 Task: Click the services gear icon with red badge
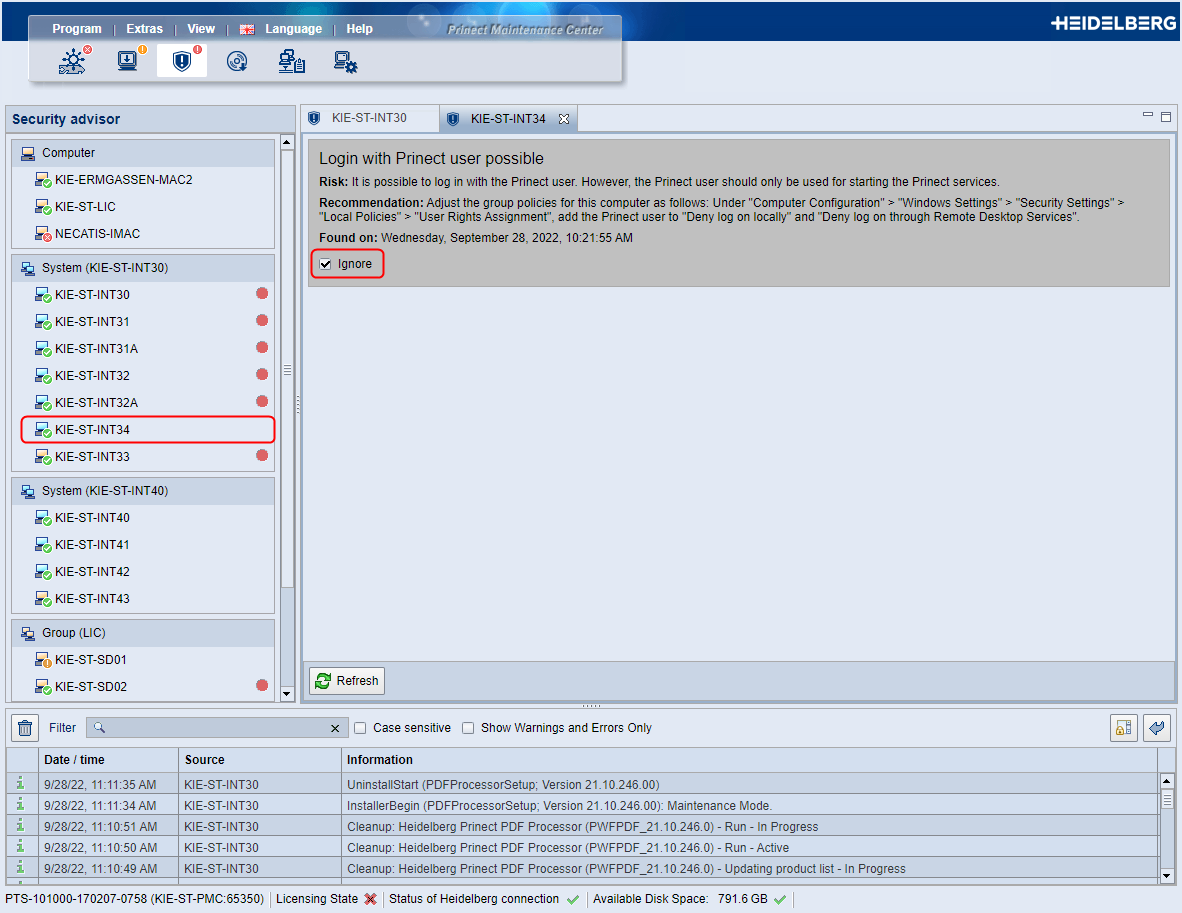click(72, 60)
